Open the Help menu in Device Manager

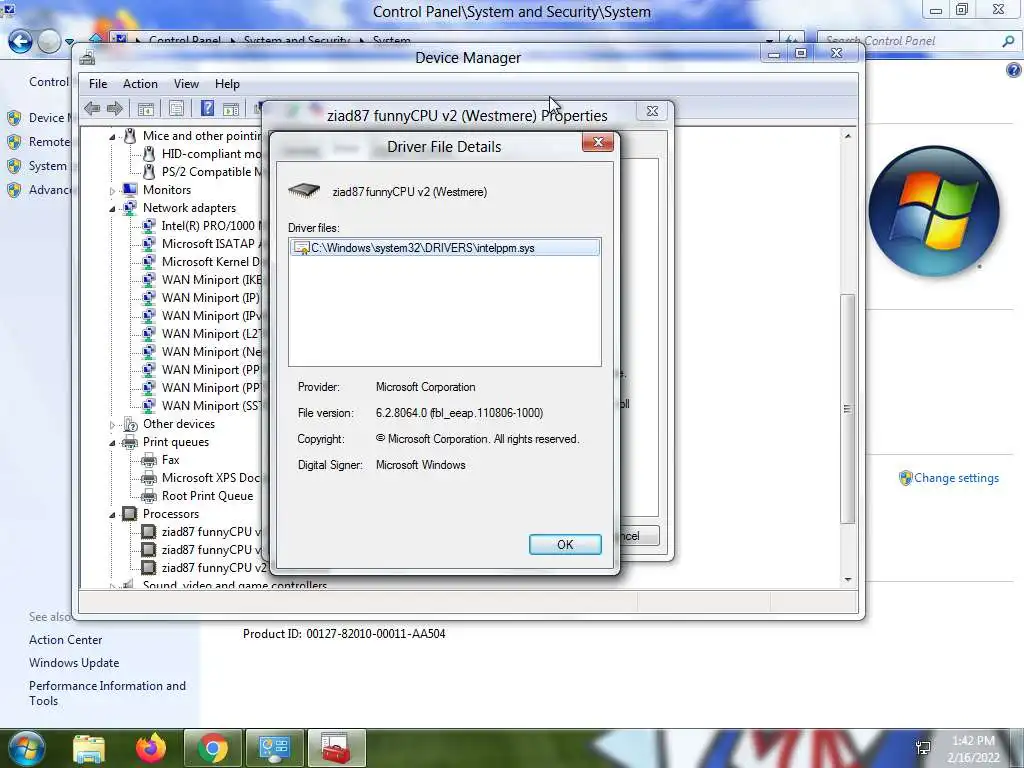[227, 84]
